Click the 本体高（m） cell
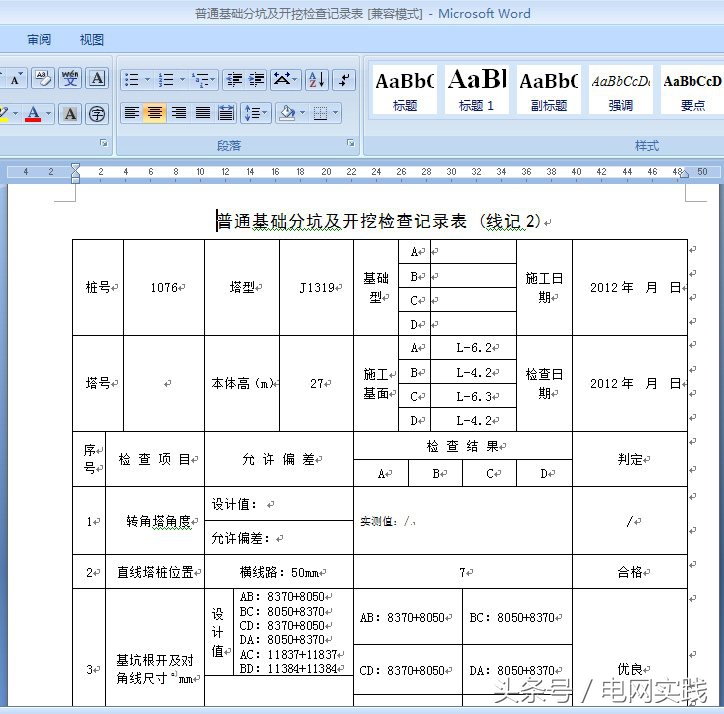This screenshot has width=724, height=714. pos(242,383)
